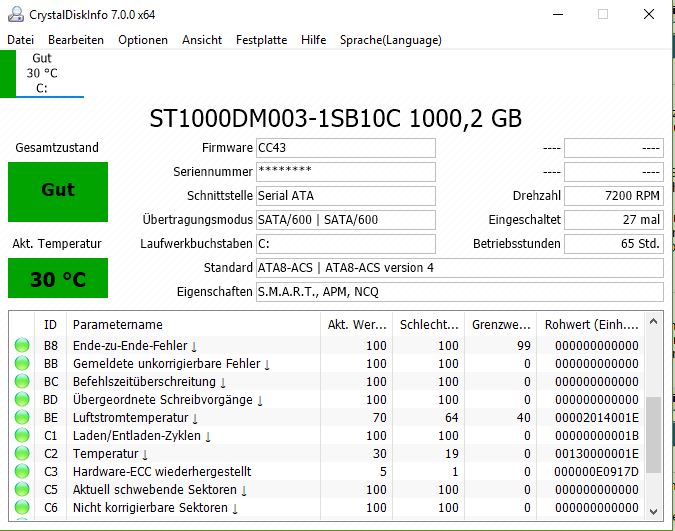Viewport: 675px width, 531px height.
Task: Select the Temperatur attribute row C2
Action: coord(327,453)
